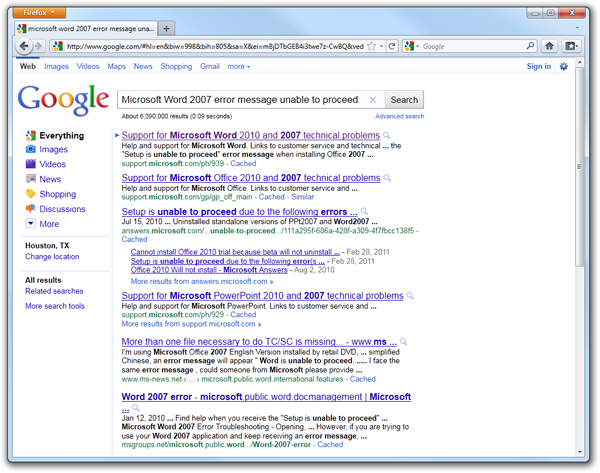Click the Discussions speech bubble icon
Viewport: 600px width, 473px height.
coord(31,209)
